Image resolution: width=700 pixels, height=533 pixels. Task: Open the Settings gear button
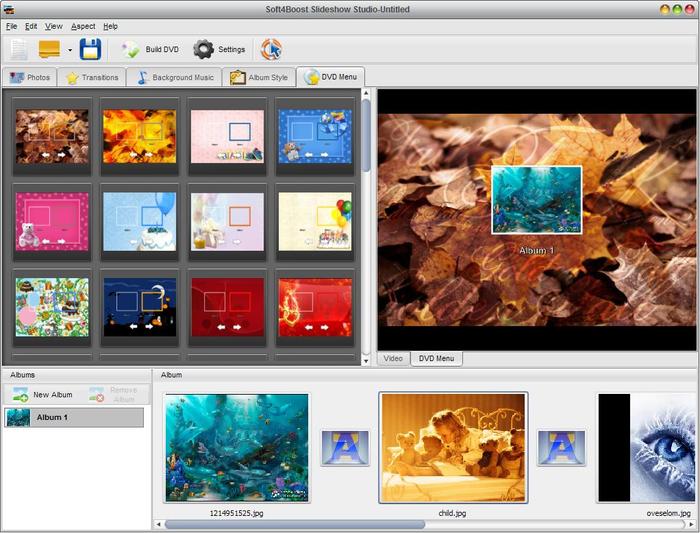tap(219, 49)
